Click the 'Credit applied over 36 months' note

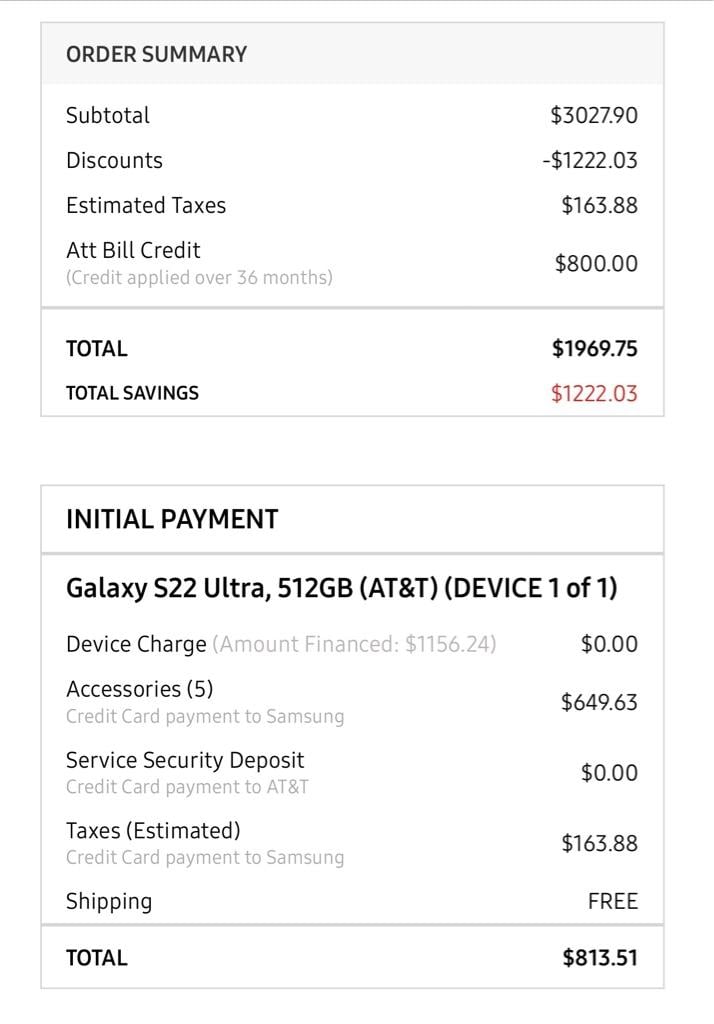click(199, 277)
